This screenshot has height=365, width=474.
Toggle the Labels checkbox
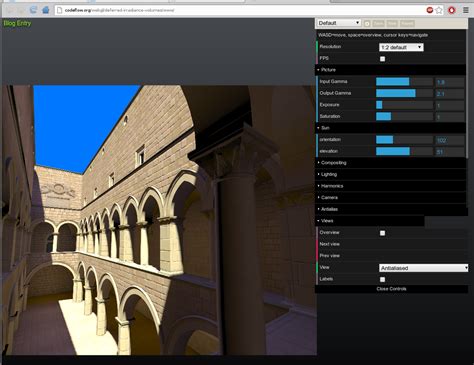383,279
